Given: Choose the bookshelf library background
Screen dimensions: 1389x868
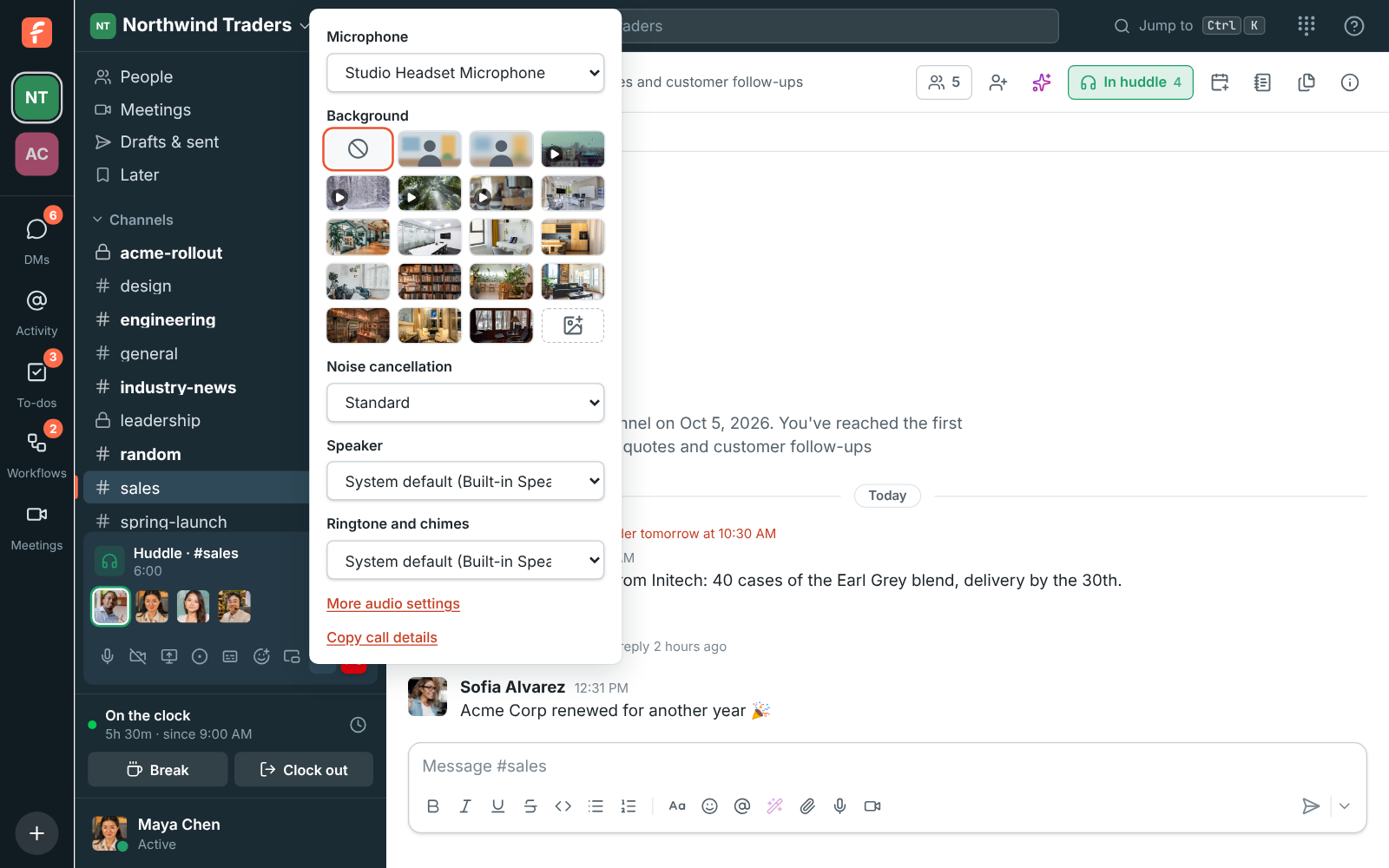Looking at the screenshot, I should (430, 281).
